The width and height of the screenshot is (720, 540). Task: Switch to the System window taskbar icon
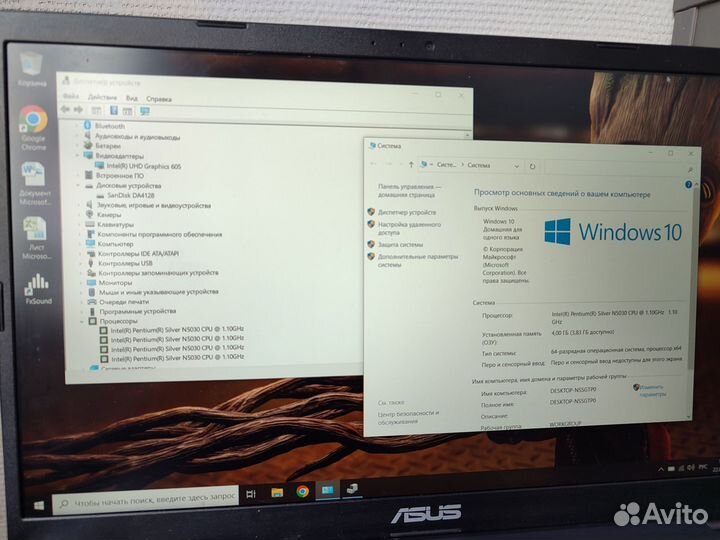click(x=327, y=490)
